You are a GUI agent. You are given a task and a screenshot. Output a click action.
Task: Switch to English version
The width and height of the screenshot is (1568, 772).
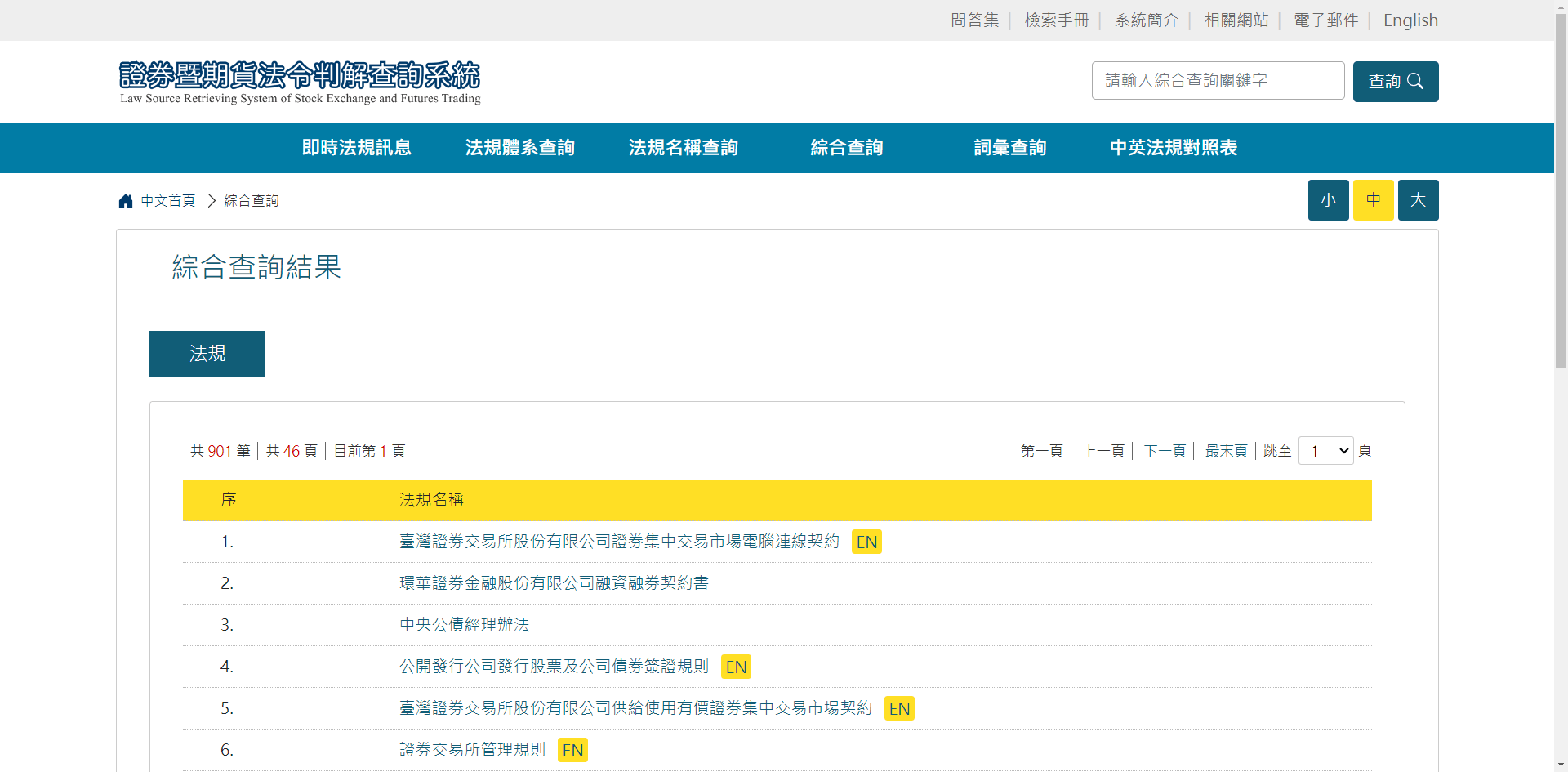coord(1410,20)
